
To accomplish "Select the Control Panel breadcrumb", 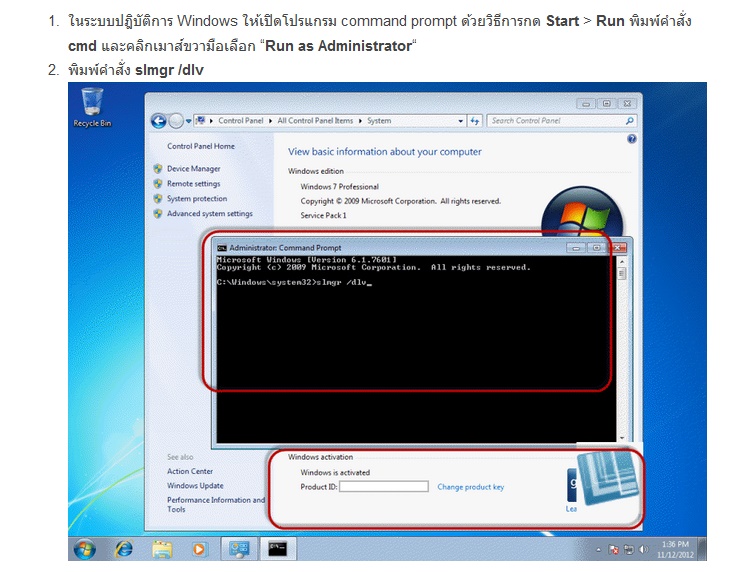I will point(241,121).
